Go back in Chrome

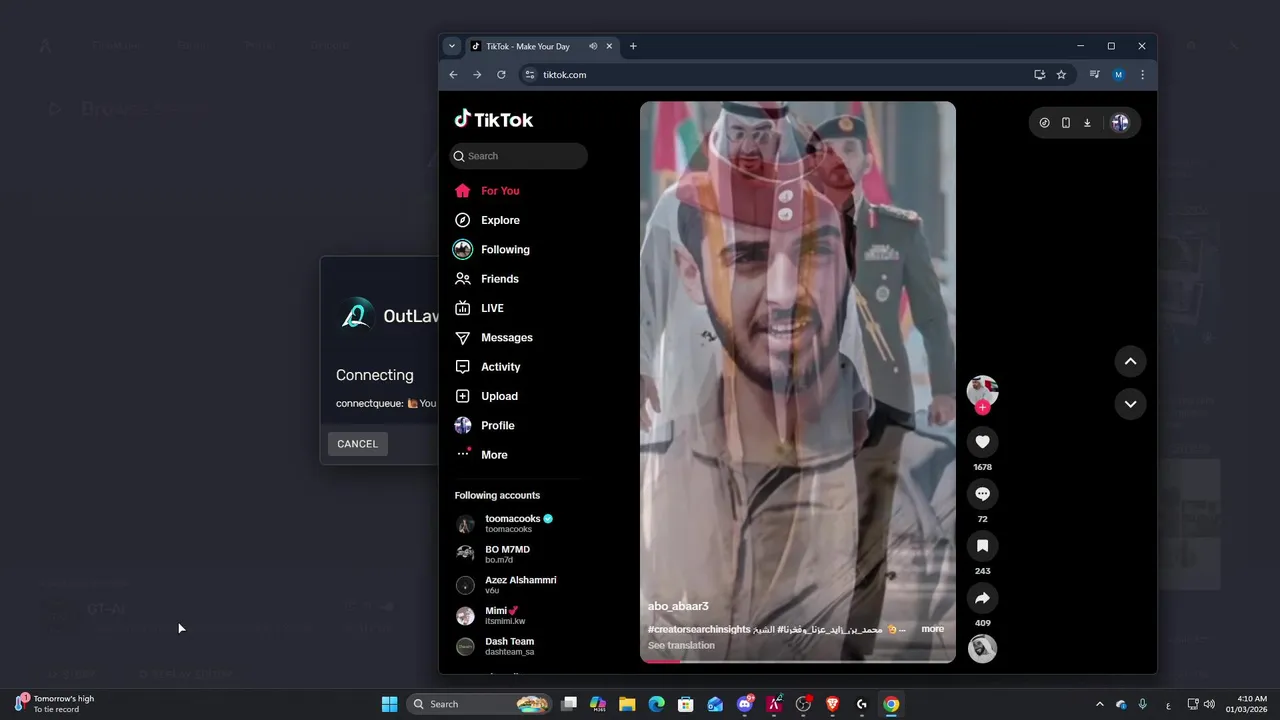[x=453, y=75]
